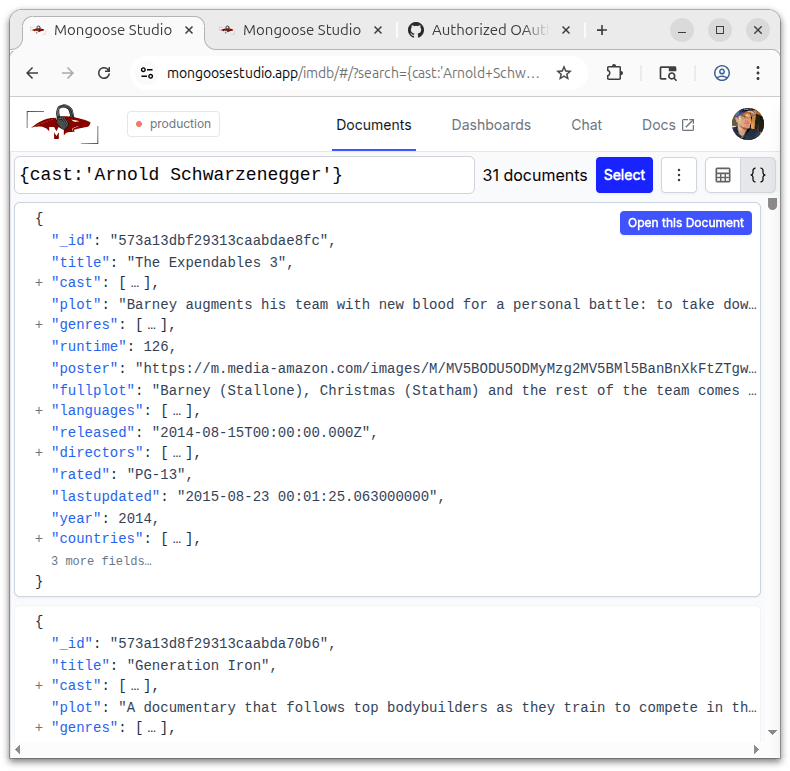The width and height of the screenshot is (790, 771).
Task: Switch to second Mongoose Studio browser tab
Action: (x=301, y=30)
